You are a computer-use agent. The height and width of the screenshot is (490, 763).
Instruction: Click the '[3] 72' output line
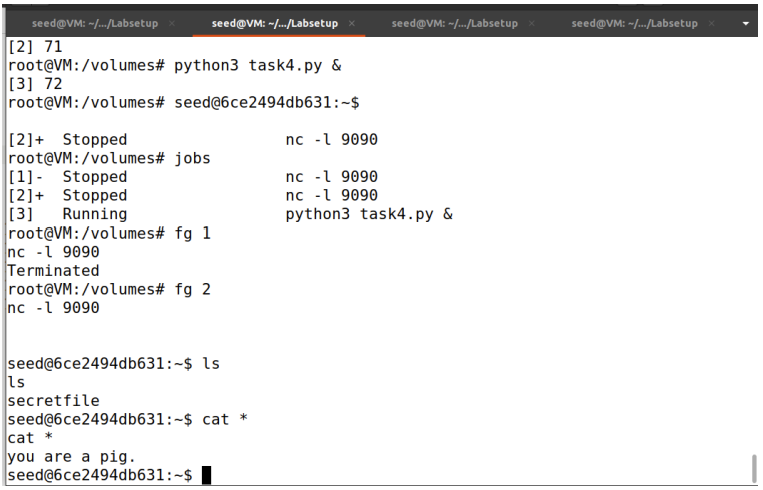(x=35, y=84)
